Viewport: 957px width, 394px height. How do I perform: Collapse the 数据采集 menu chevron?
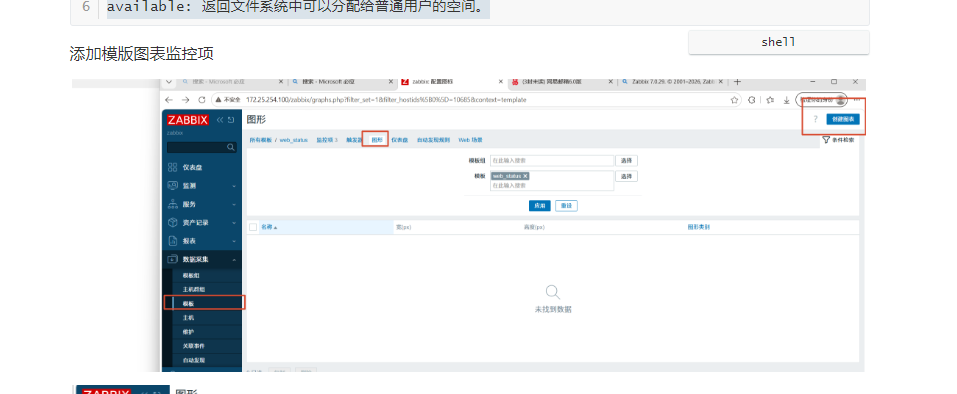(x=234, y=260)
